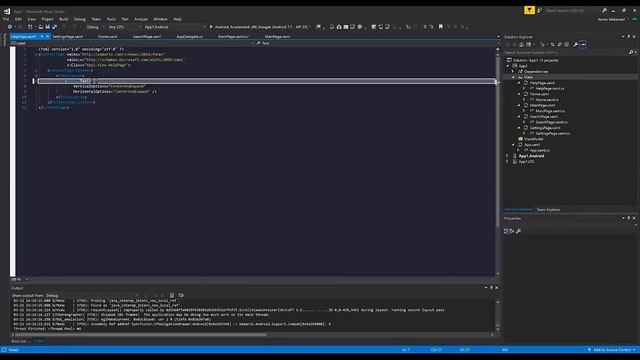The image size is (640, 360).
Task: Click Collapse All in Solution Explorer toolbar
Action: [x=560, y=44]
